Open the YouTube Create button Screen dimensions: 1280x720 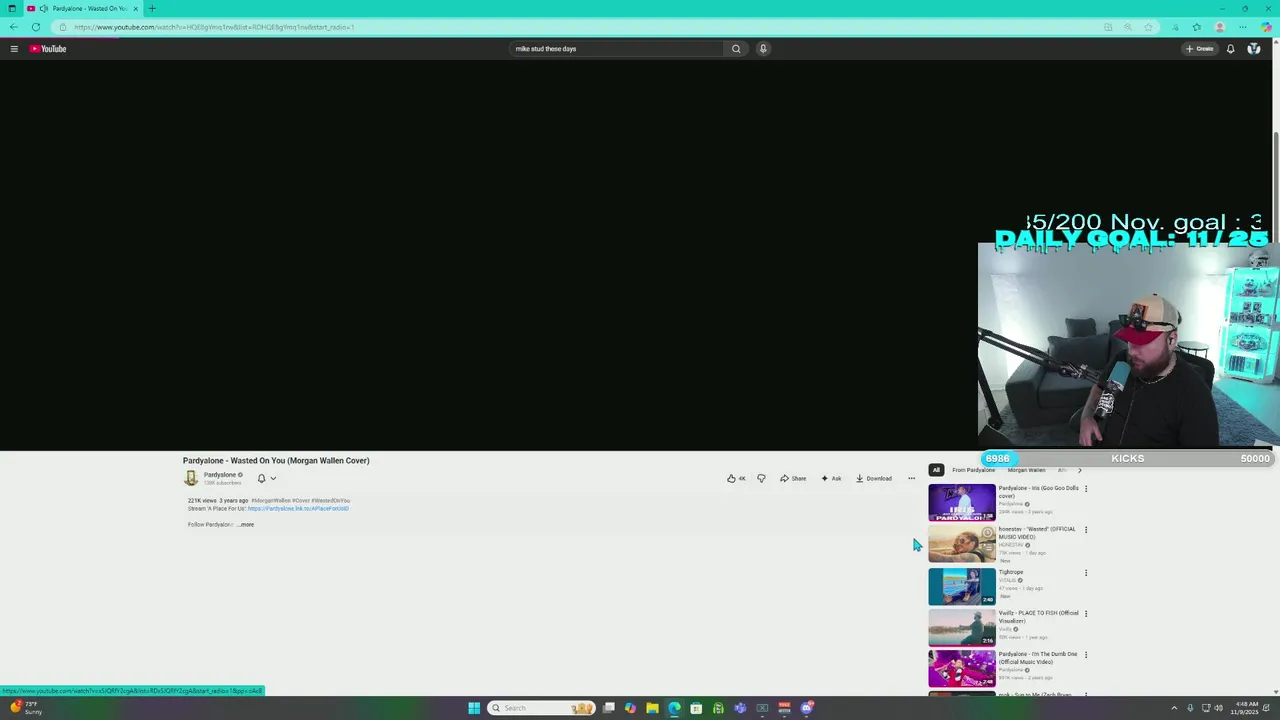[x=1199, y=48]
